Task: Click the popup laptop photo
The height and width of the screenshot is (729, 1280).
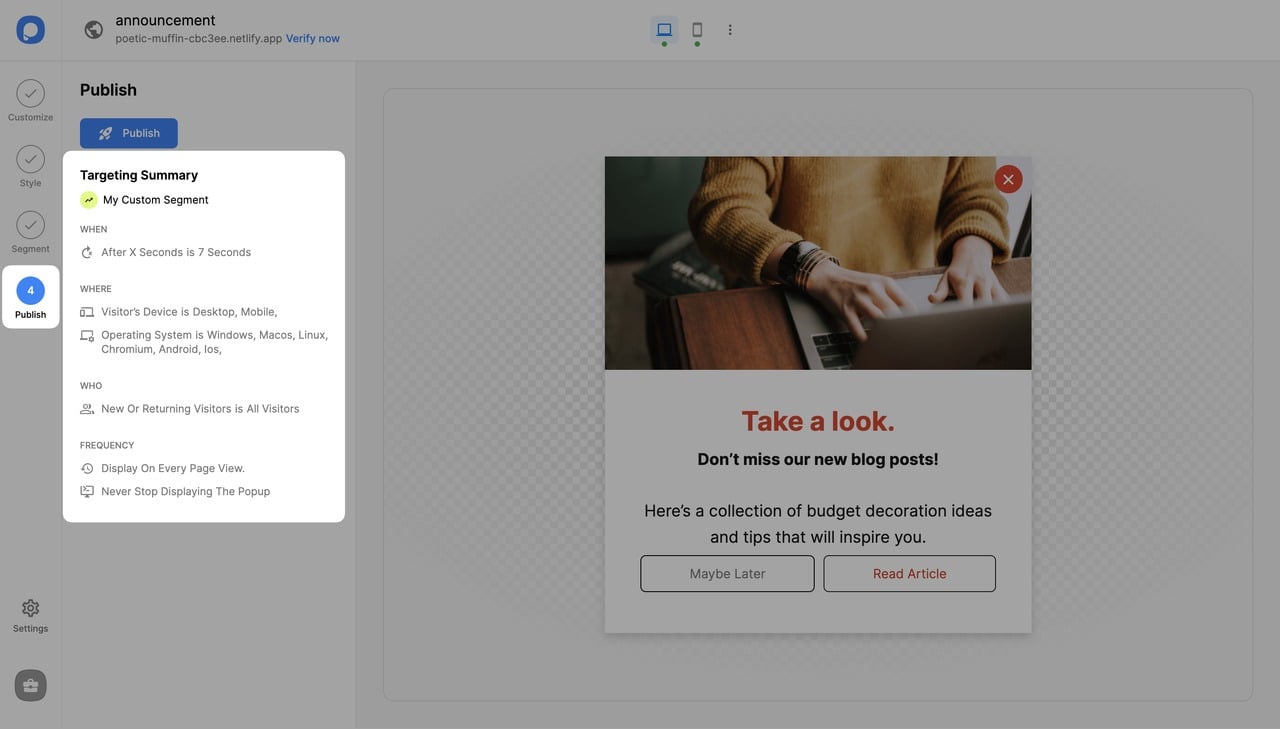Action: (818, 263)
